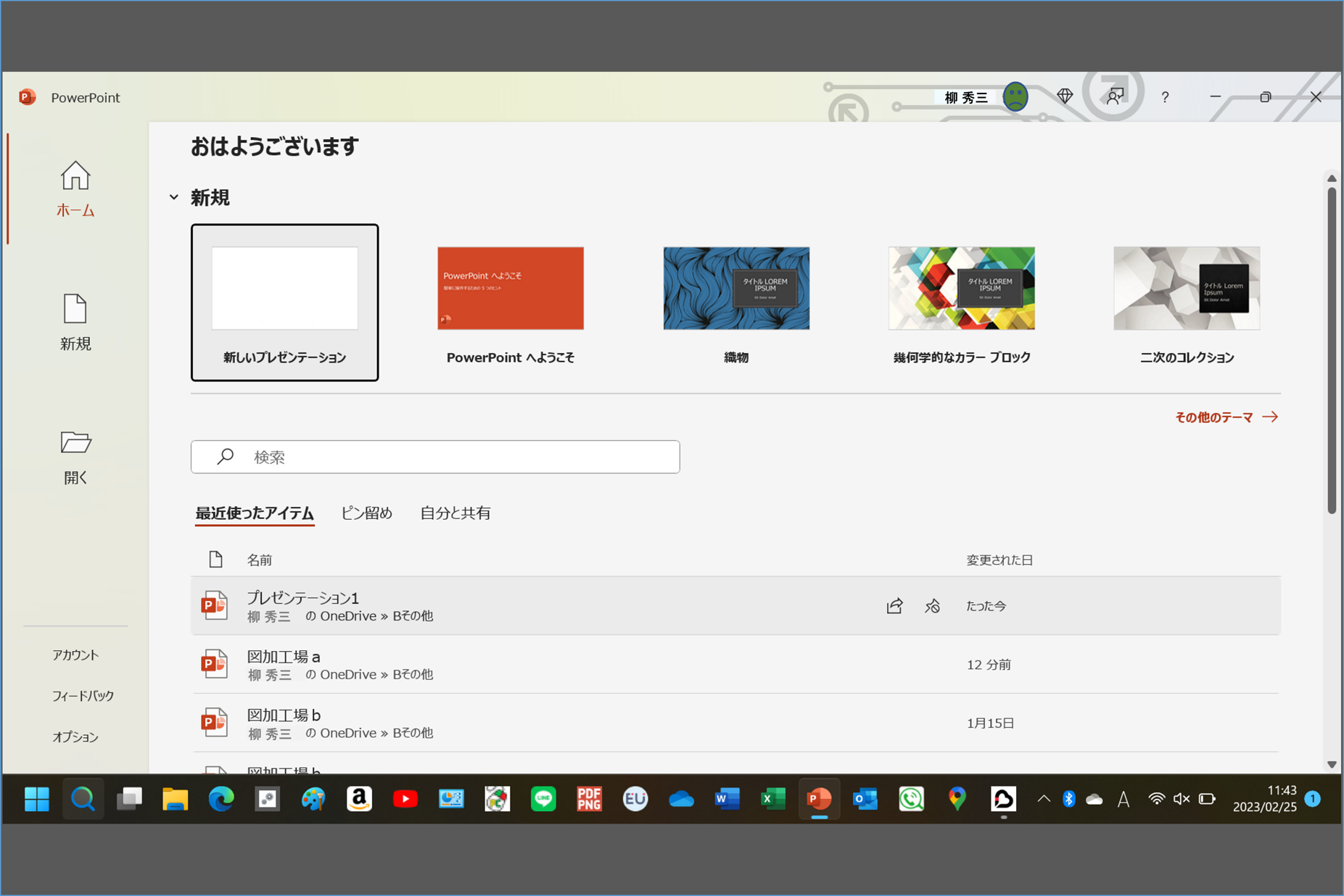Pin プレゼンテーション1 with the pin icon
The height and width of the screenshot is (896, 1344).
pyautogui.click(x=933, y=606)
